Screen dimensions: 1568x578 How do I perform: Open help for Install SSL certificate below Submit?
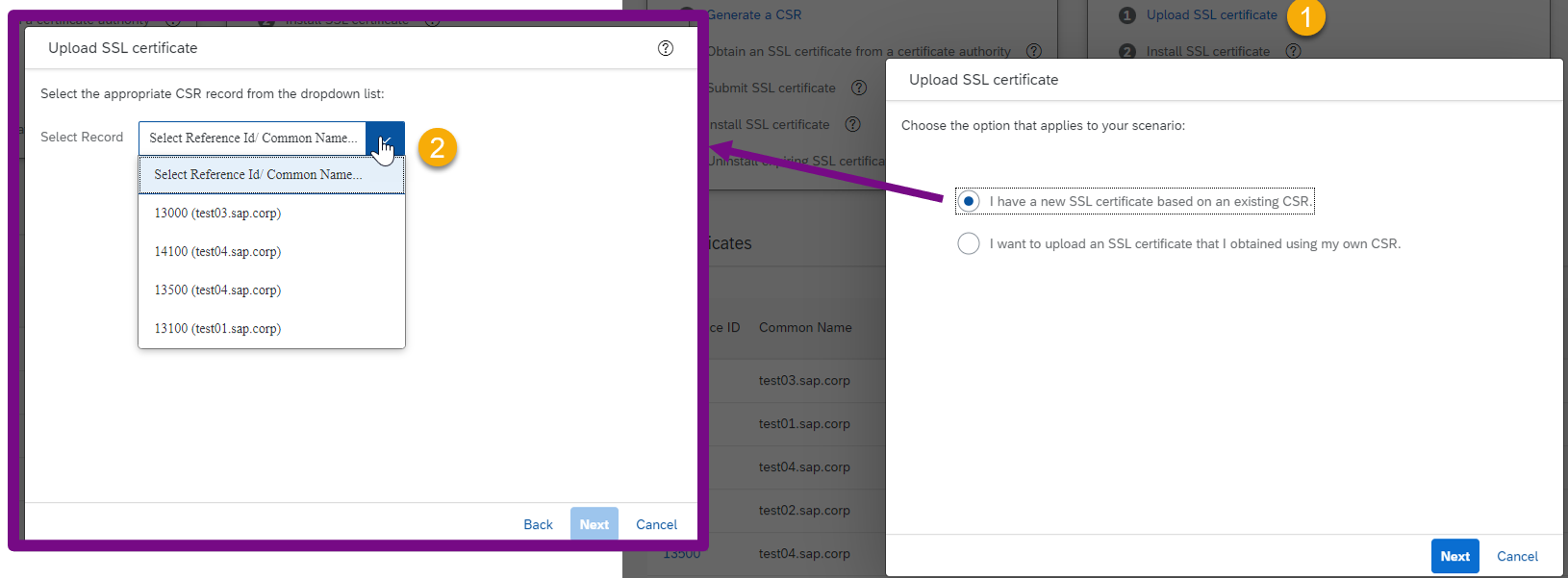pos(852,124)
